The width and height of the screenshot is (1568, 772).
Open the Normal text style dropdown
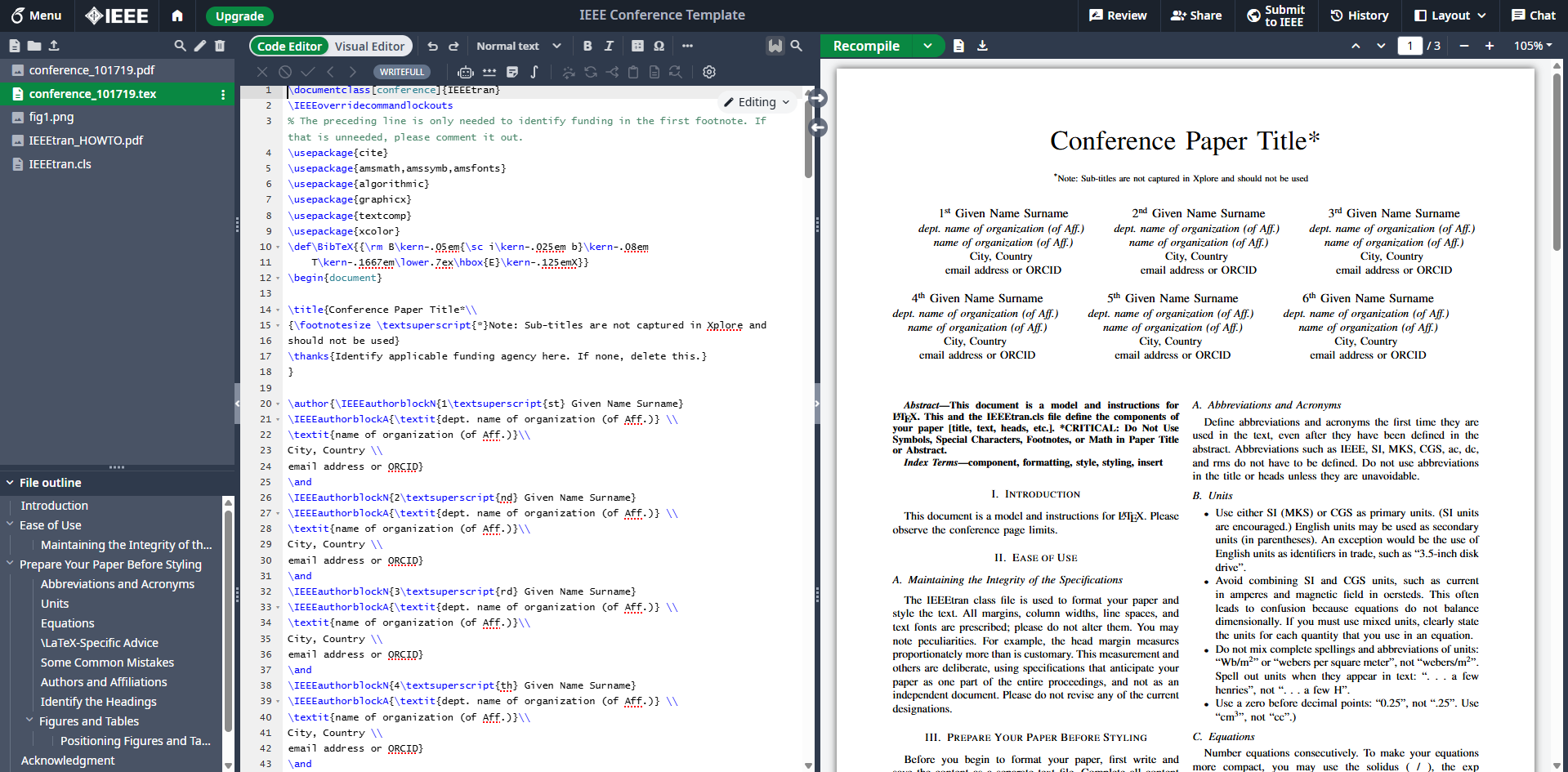518,47
